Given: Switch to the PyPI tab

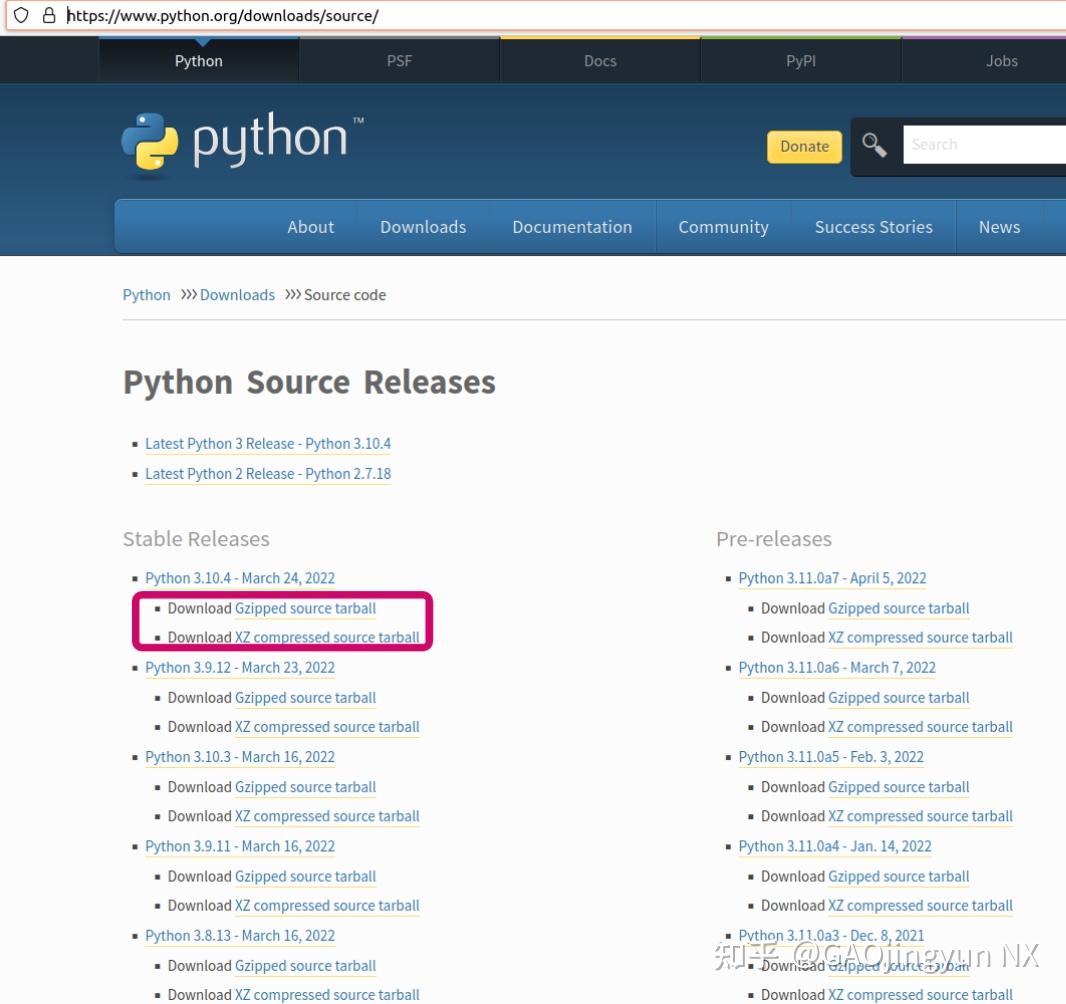Looking at the screenshot, I should [x=800, y=60].
